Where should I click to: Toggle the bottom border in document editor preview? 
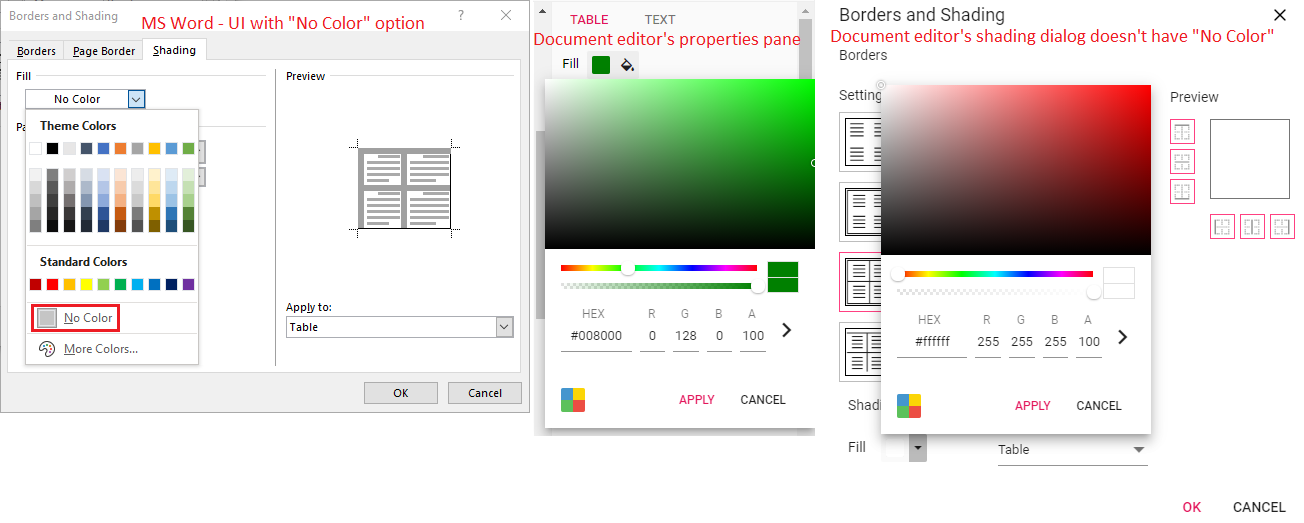[1182, 192]
